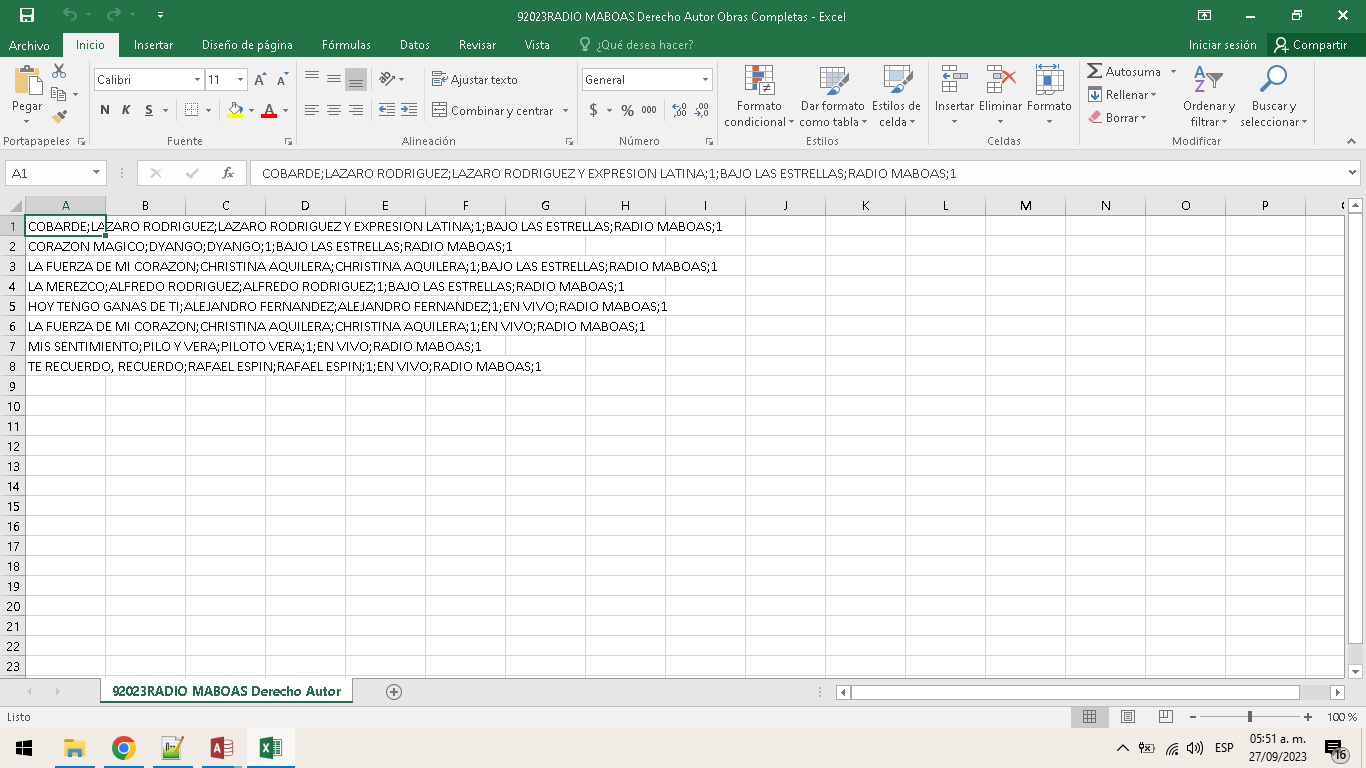This screenshot has width=1366, height=768.
Task: Align text to bottom of cell
Action: point(356,79)
